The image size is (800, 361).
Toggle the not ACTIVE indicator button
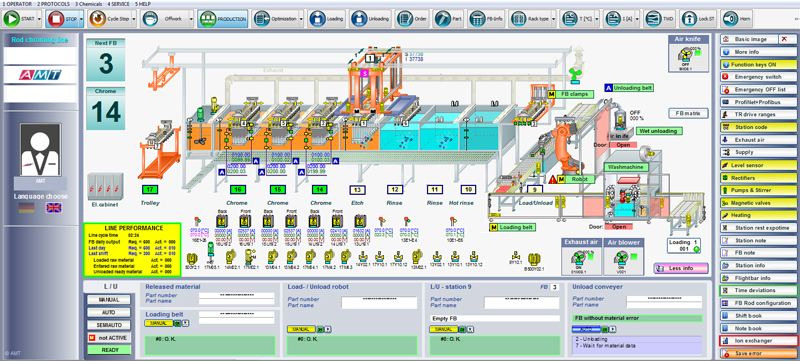(108, 338)
